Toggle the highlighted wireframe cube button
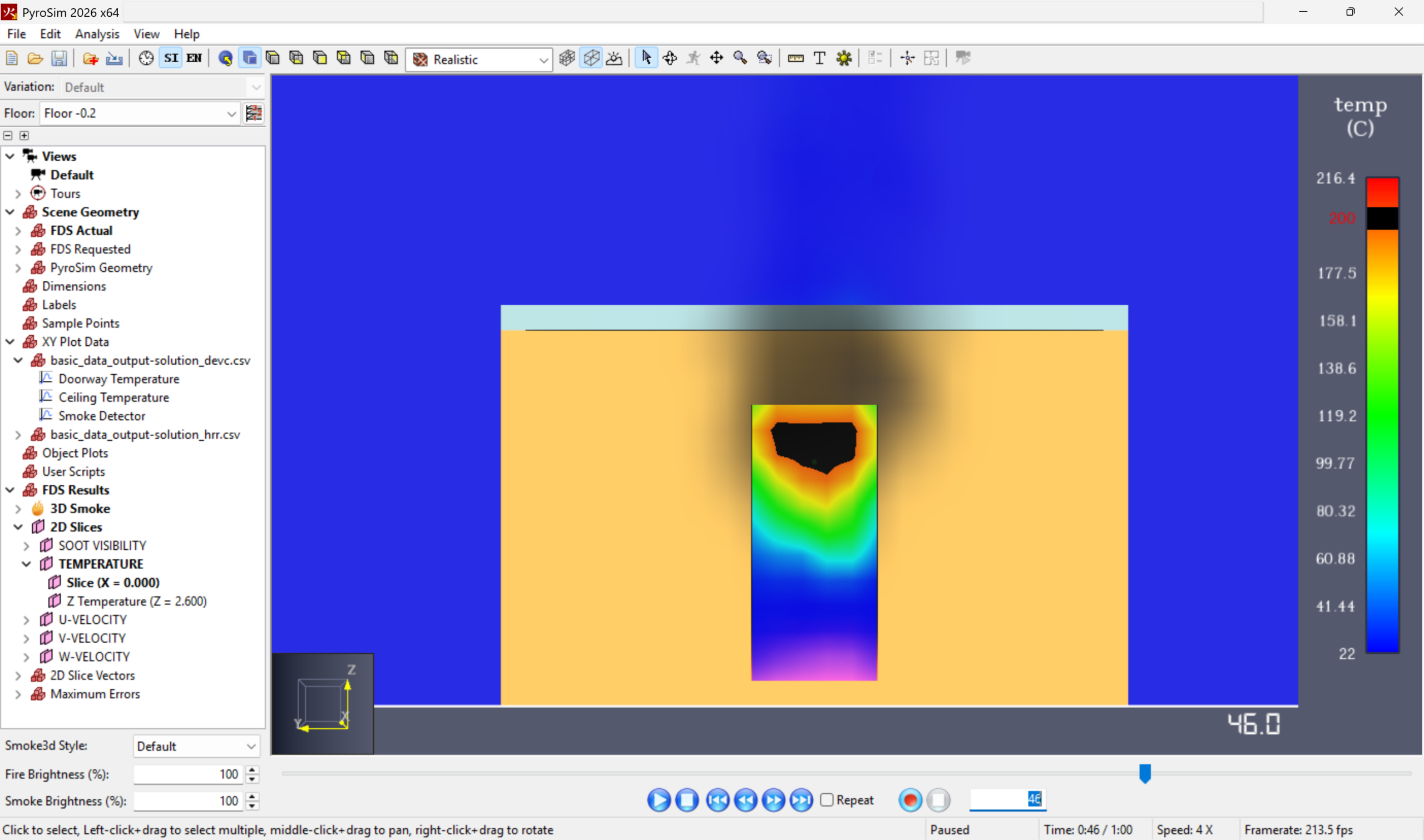Viewport: 1424px width, 840px height. [591, 58]
